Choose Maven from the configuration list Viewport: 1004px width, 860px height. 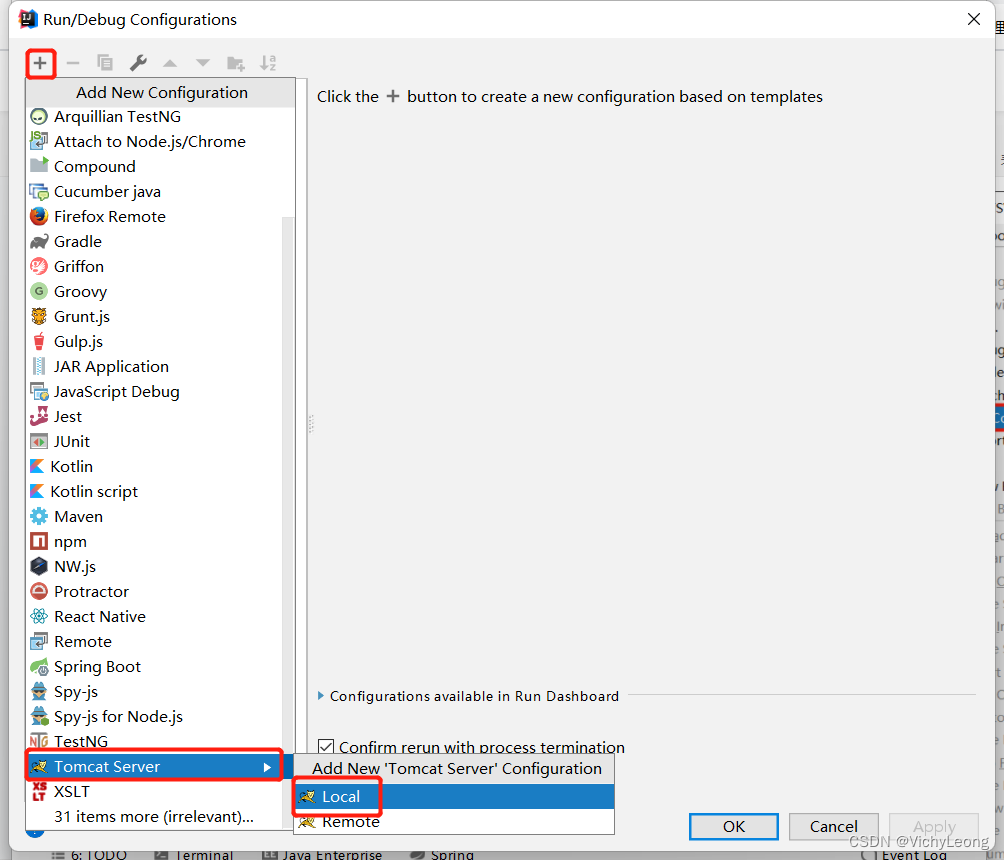[x=154, y=516]
